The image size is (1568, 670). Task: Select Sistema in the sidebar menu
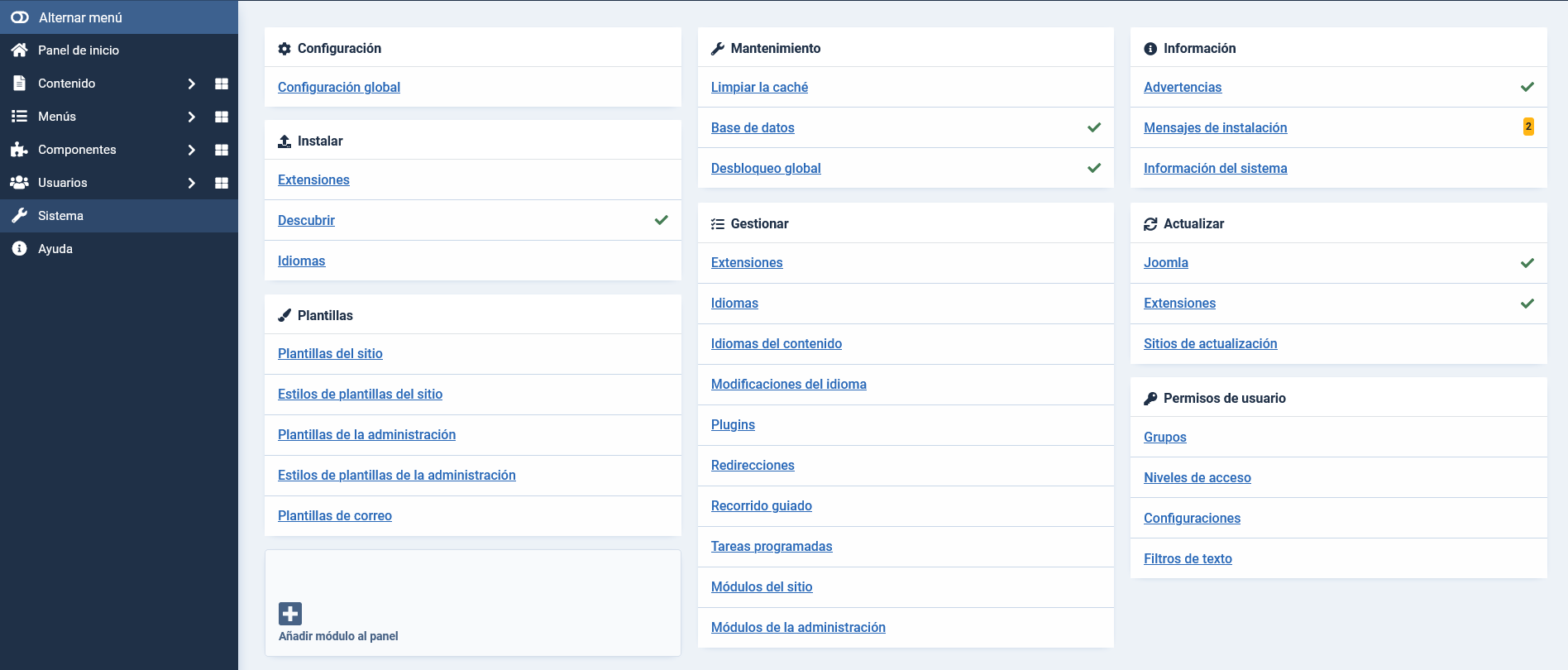(x=60, y=216)
